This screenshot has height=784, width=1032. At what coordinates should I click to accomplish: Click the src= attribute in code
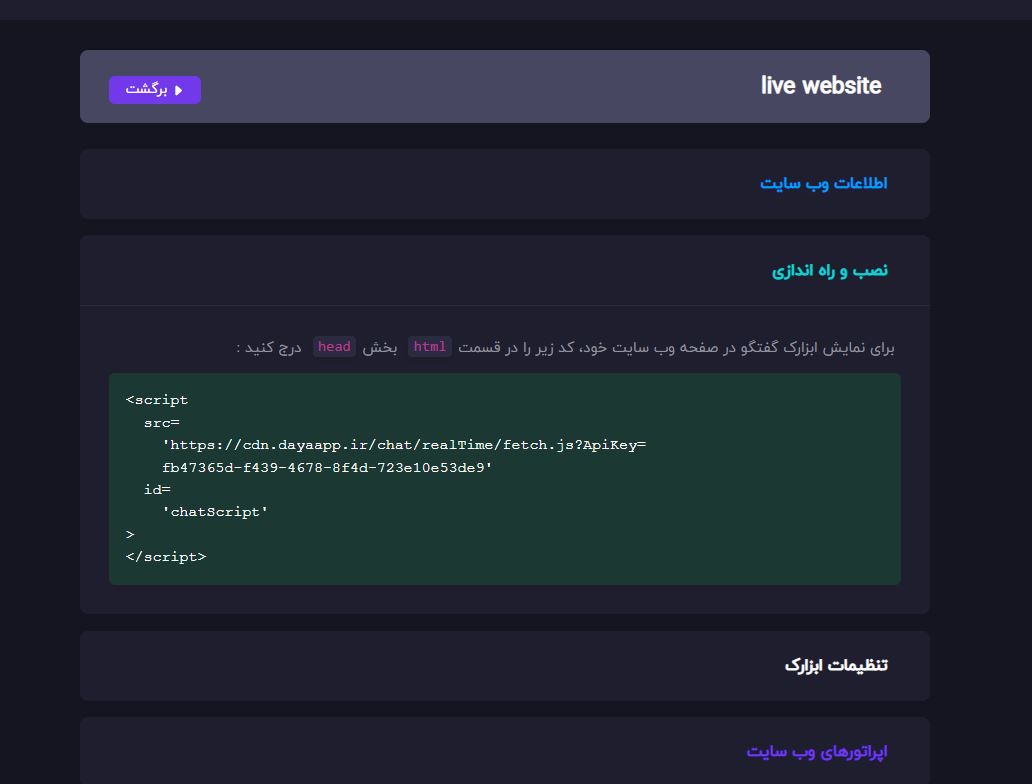click(x=161, y=423)
